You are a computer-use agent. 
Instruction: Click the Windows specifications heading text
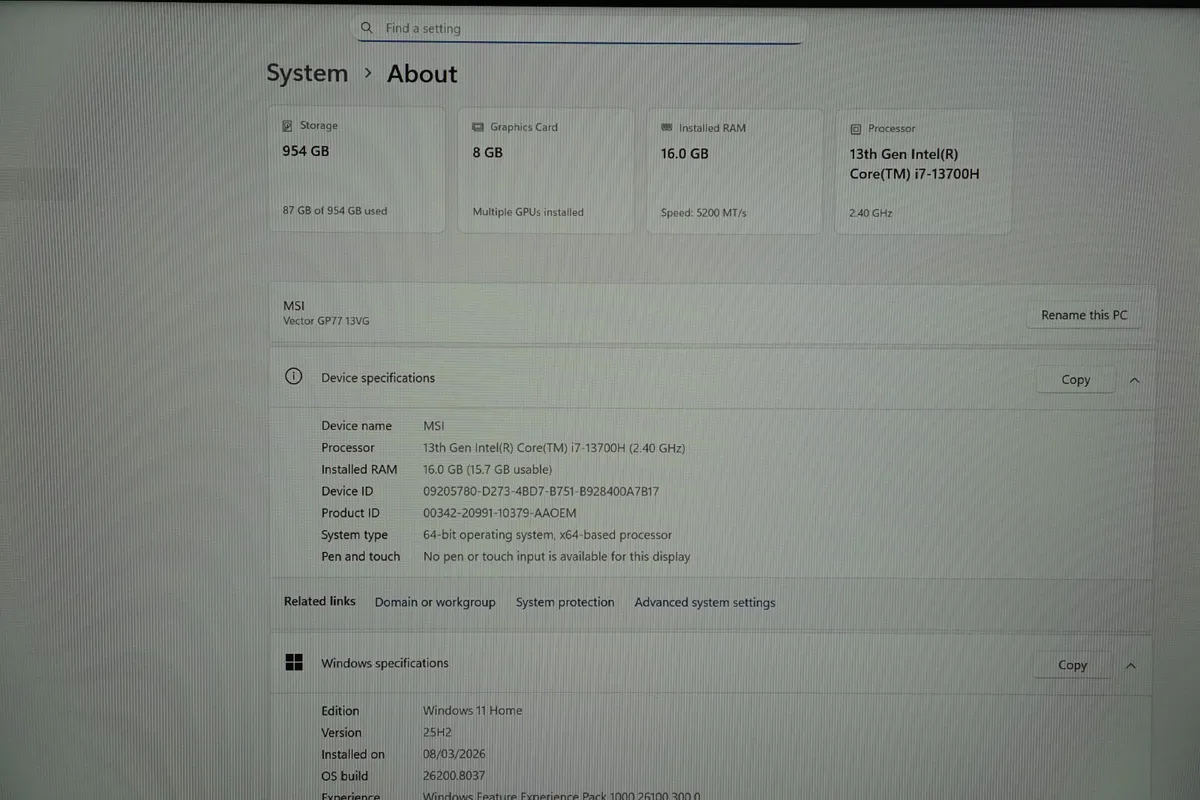(384, 663)
